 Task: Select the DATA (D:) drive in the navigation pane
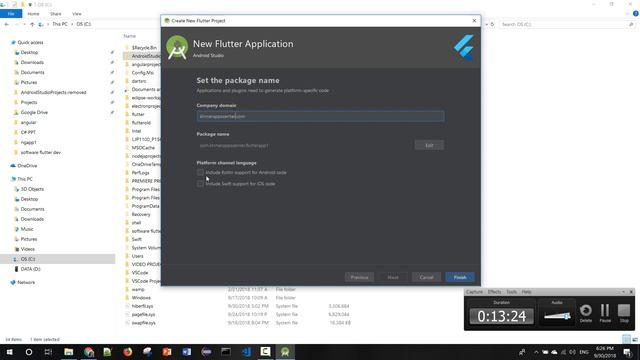click(30, 269)
